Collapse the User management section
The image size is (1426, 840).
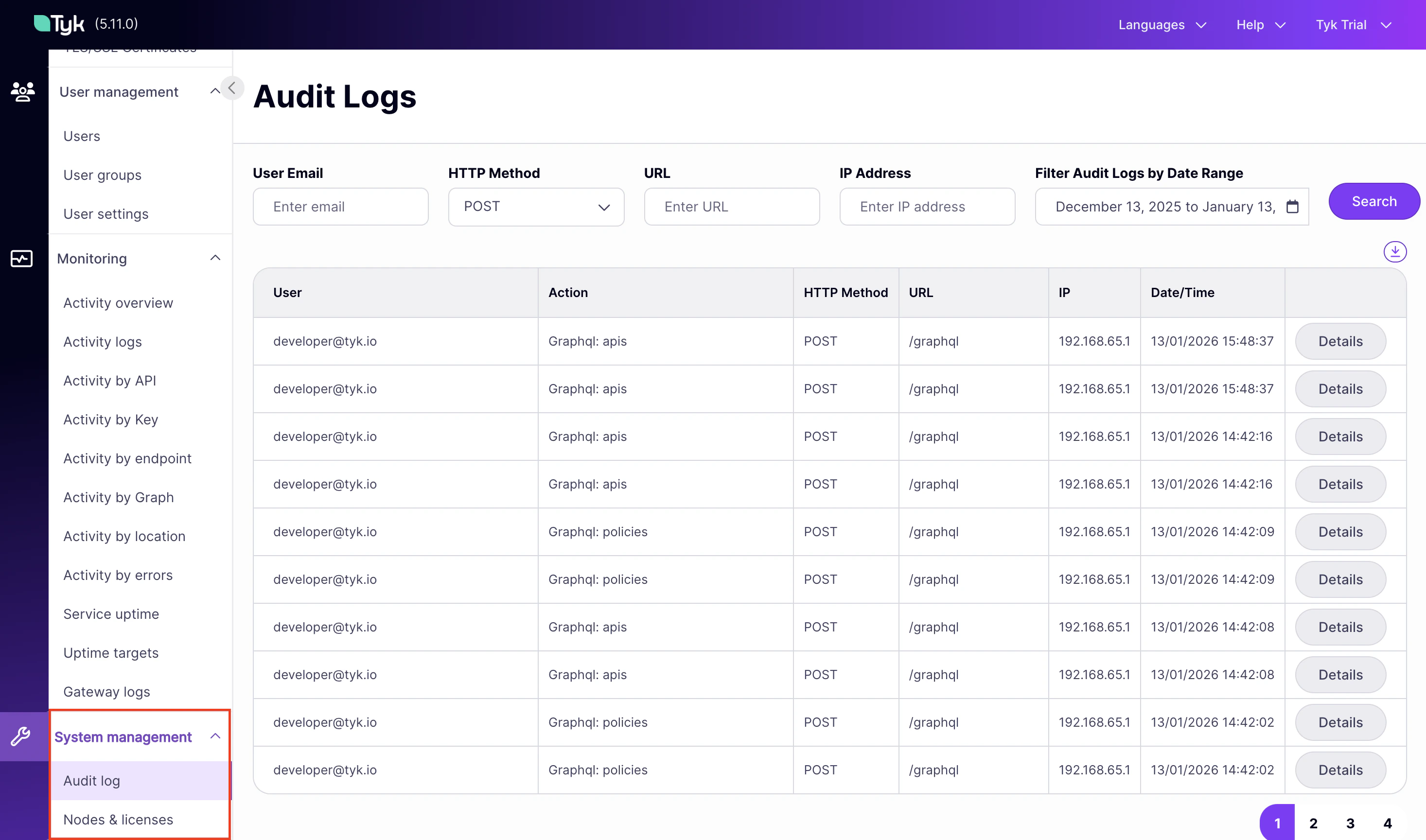pyautogui.click(x=214, y=90)
